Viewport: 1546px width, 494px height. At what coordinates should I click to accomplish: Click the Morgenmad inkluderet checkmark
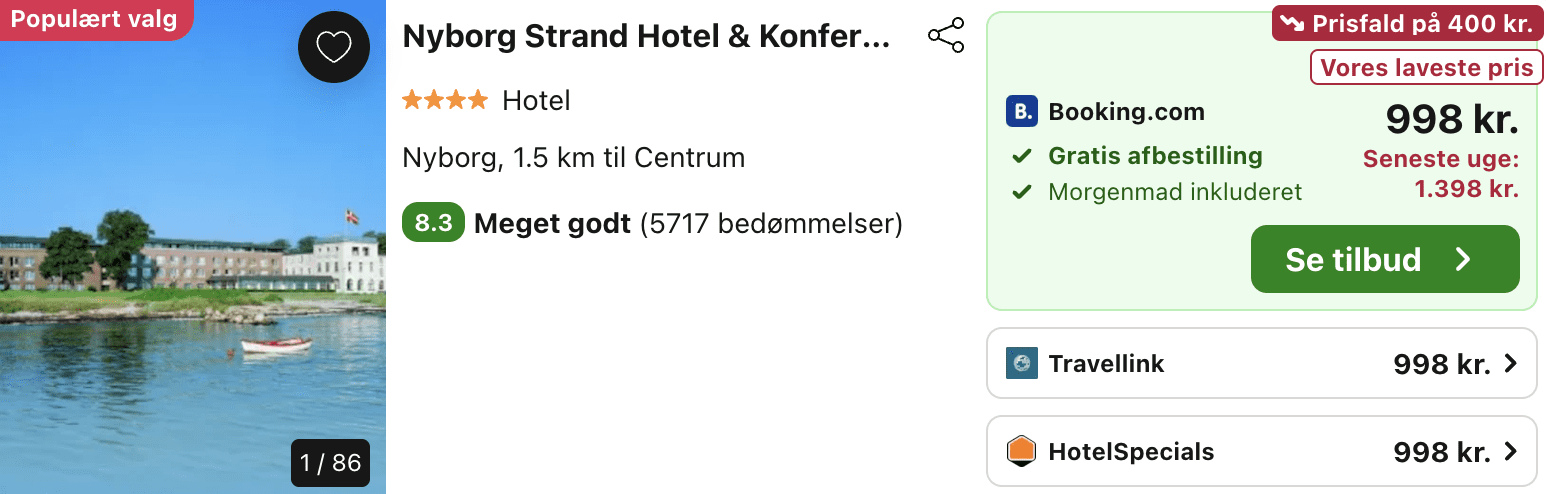(1021, 191)
